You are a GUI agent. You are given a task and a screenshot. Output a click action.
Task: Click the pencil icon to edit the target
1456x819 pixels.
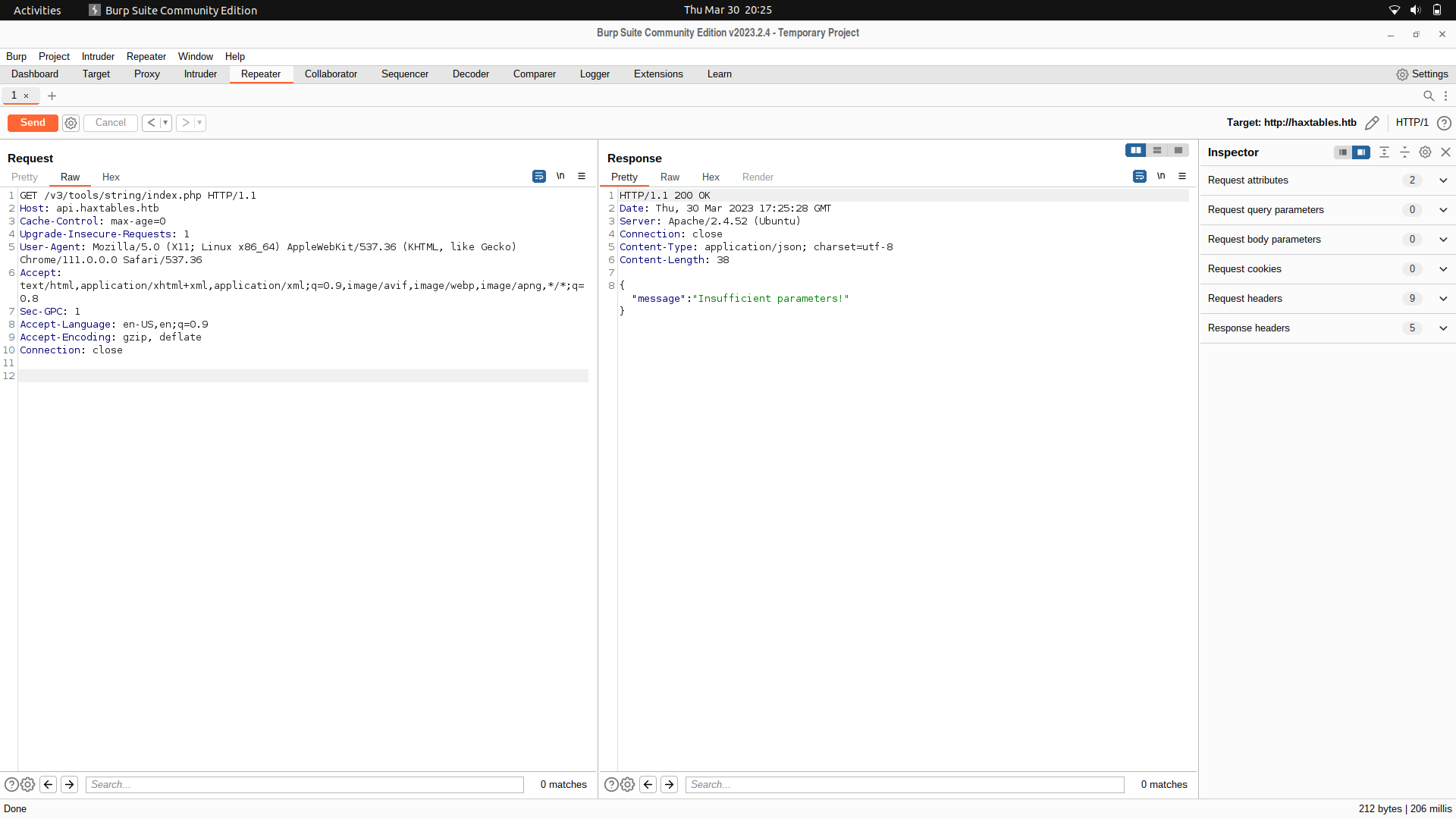click(x=1373, y=122)
